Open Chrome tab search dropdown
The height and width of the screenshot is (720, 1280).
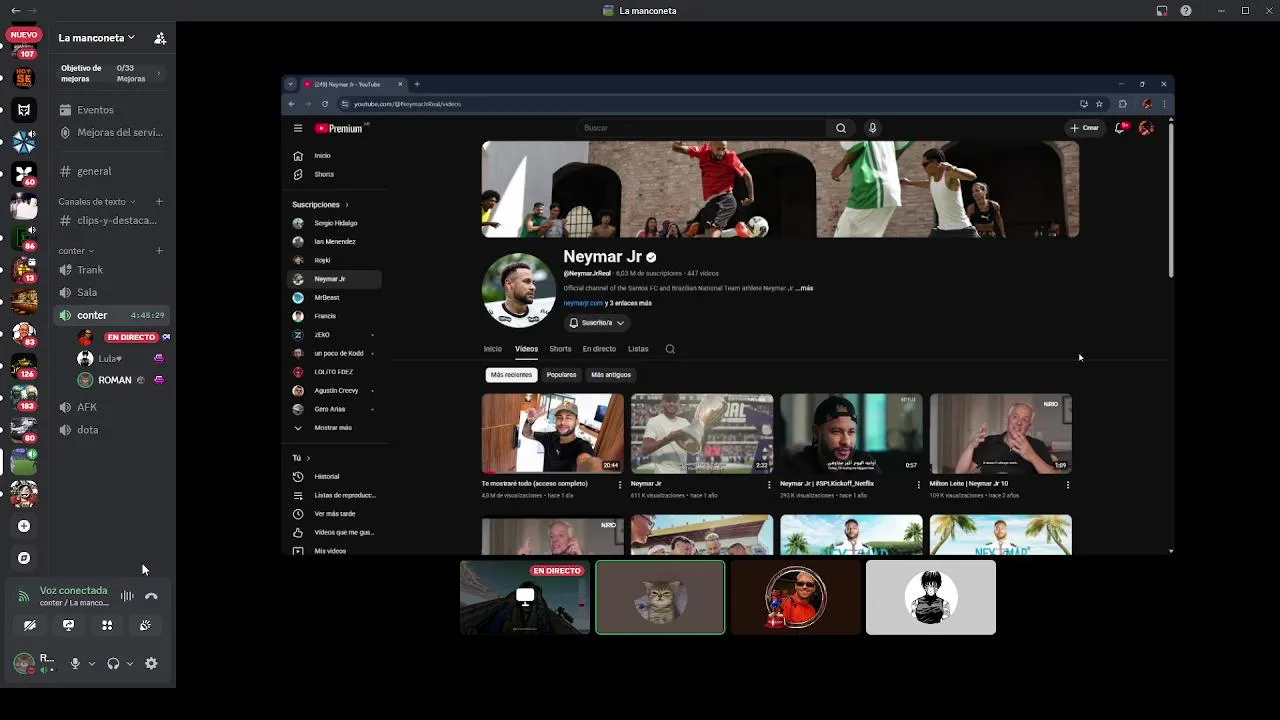pyautogui.click(x=290, y=84)
